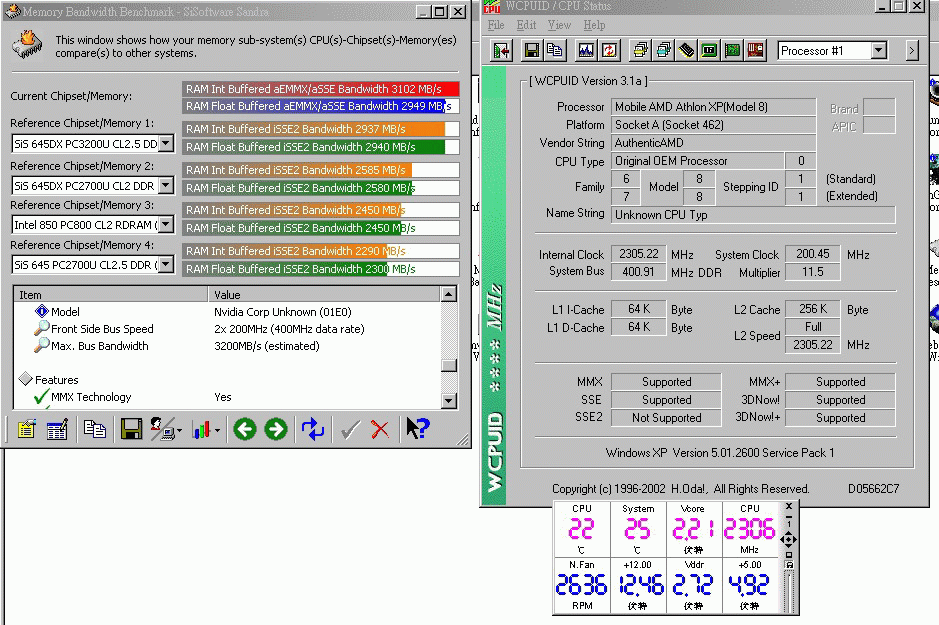Viewport: 939px width, 625px height.
Task: Click the vertical slider on monitor widget
Action: [789, 591]
